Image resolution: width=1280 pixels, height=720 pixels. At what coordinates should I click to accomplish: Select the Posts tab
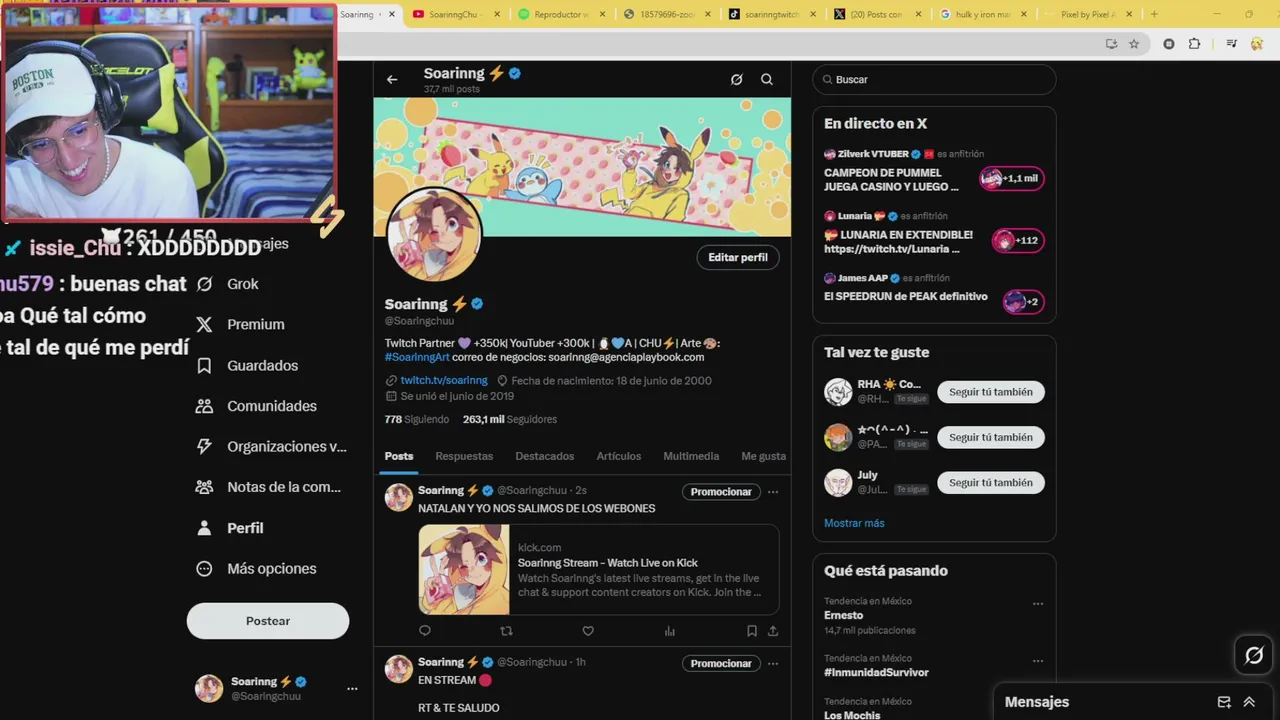(399, 456)
